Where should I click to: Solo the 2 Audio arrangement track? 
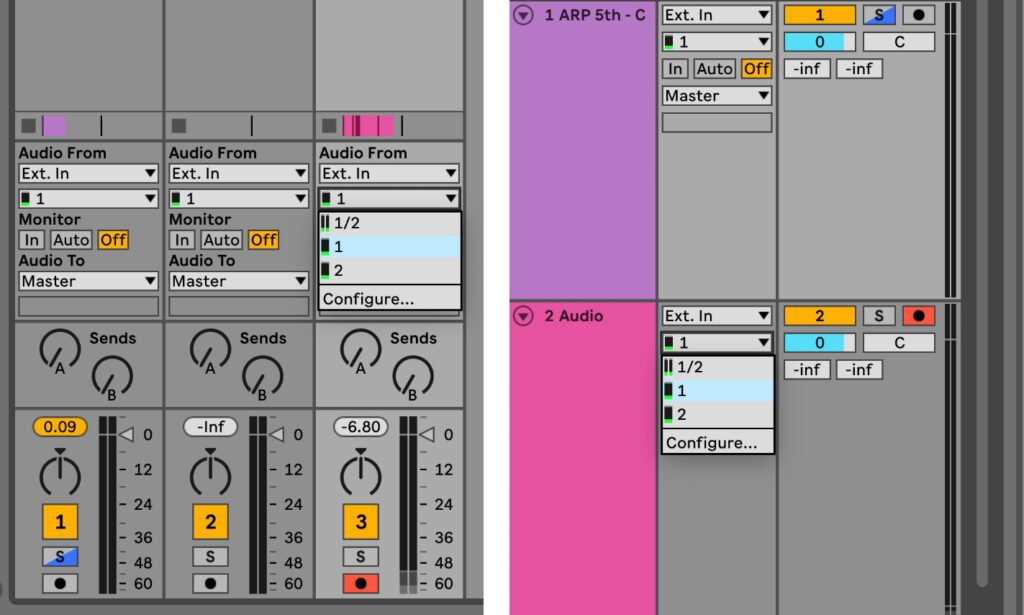879,316
